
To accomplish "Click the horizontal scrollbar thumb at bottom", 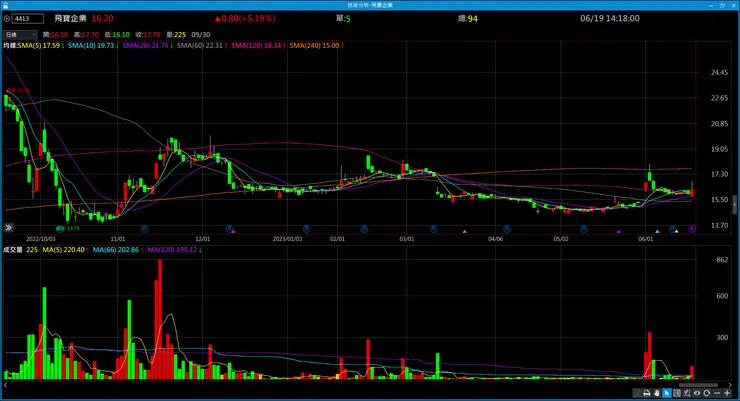I will coord(698,385).
